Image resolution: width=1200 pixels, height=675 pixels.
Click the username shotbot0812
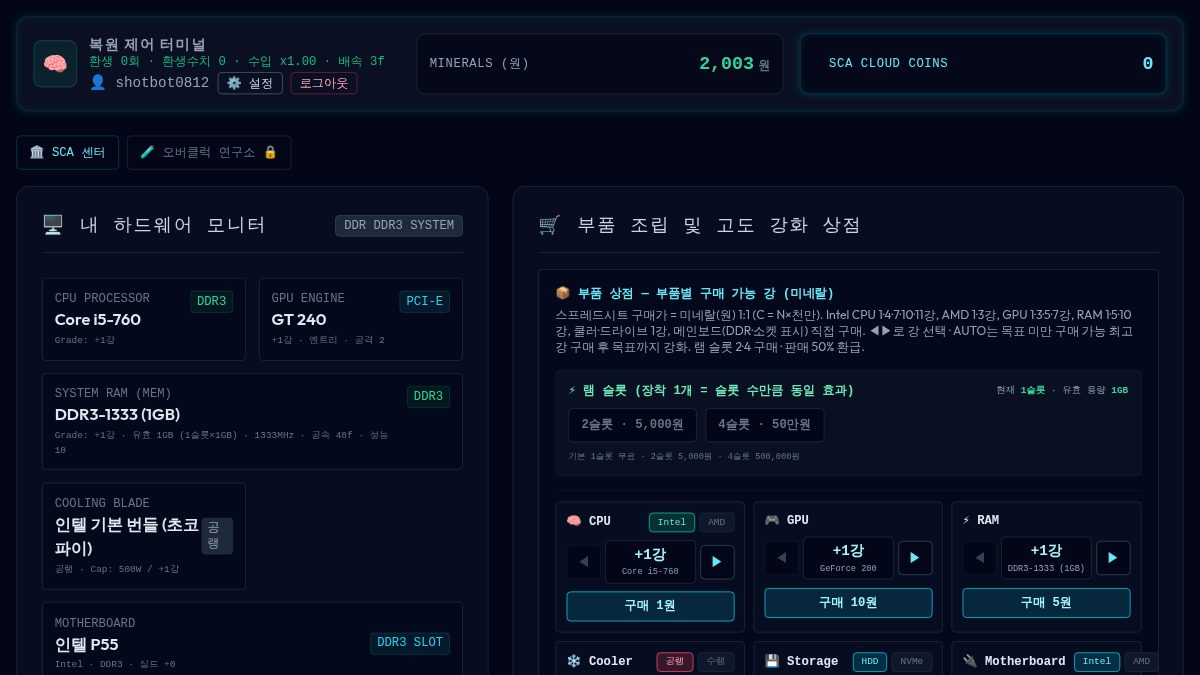(162, 83)
